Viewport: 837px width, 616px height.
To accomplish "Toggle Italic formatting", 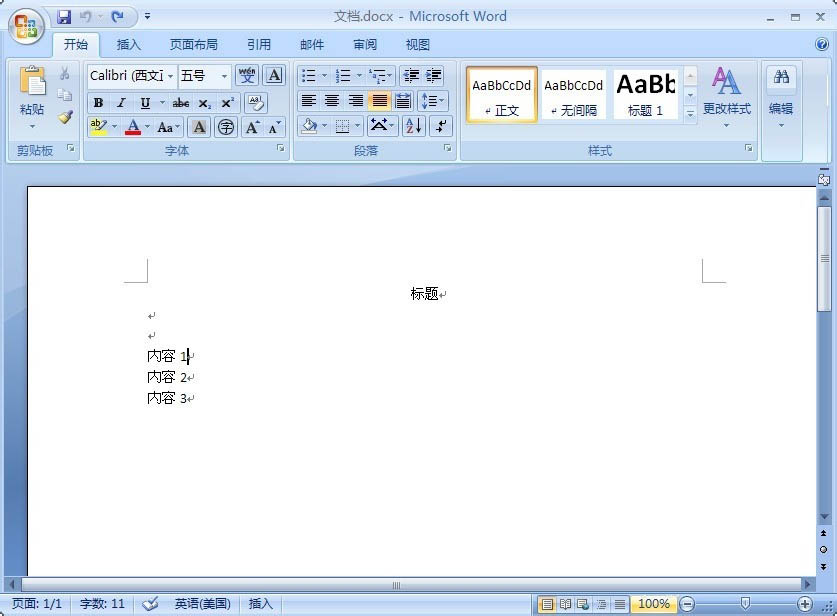I will pos(122,102).
